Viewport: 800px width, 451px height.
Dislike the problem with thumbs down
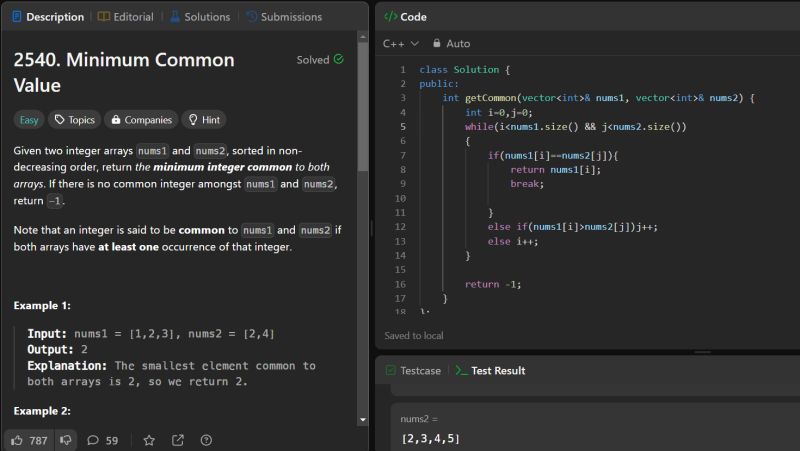65,440
